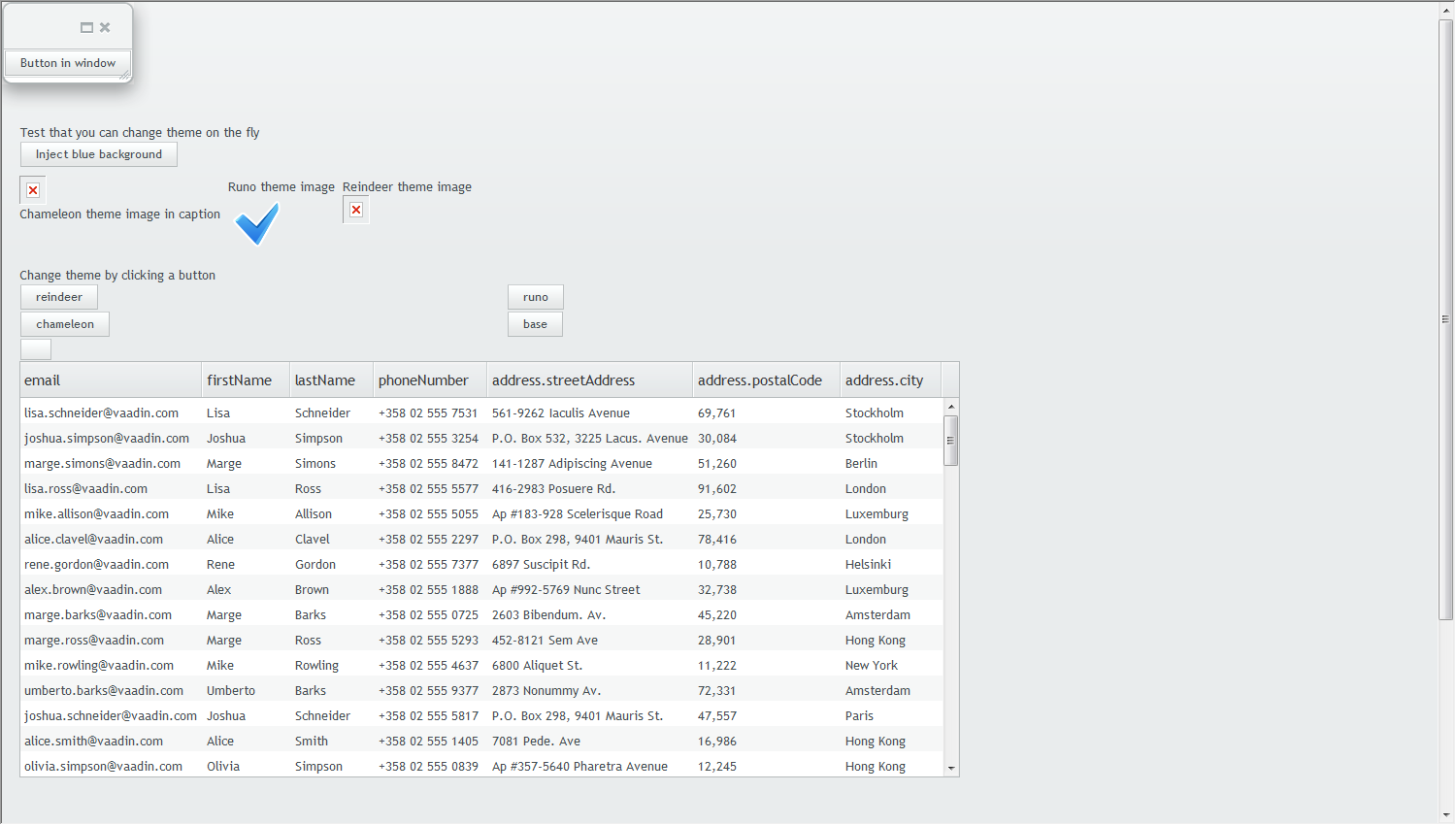This screenshot has height=825, width=1456.
Task: Click the table's vertical scrollbar handle
Action: pos(951,441)
